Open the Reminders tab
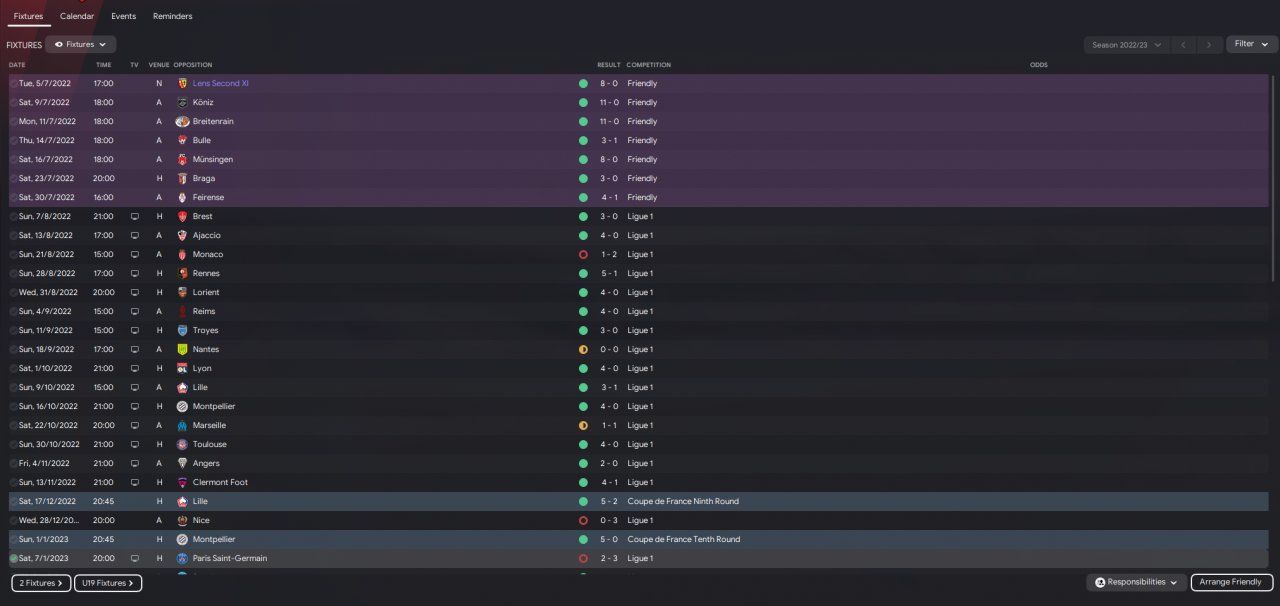Viewport: 1280px width, 606px height. [172, 16]
